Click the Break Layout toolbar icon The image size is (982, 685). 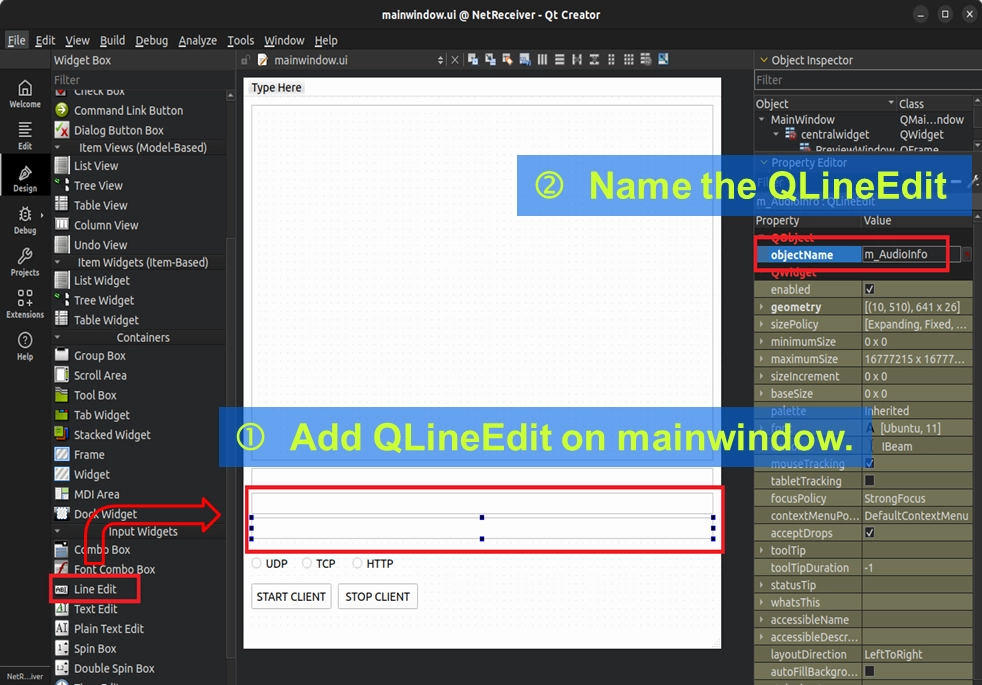coord(646,59)
